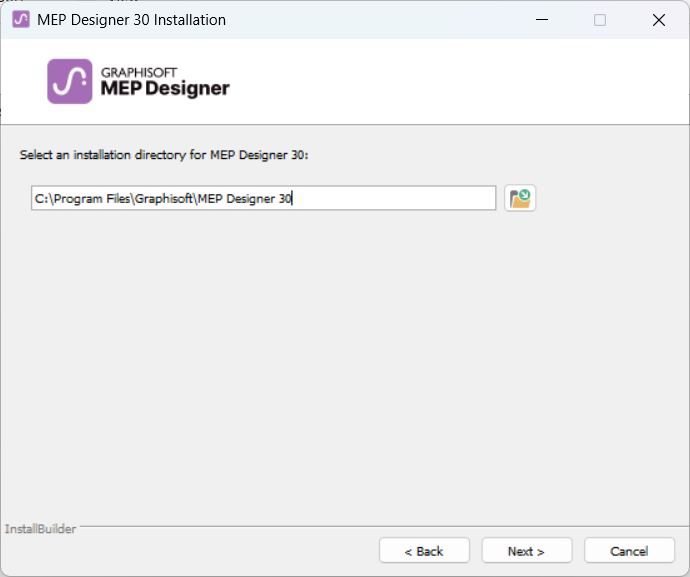Click the GRAPHISOFT MEP Designer heading text
This screenshot has height=577, width=690.
(165, 82)
